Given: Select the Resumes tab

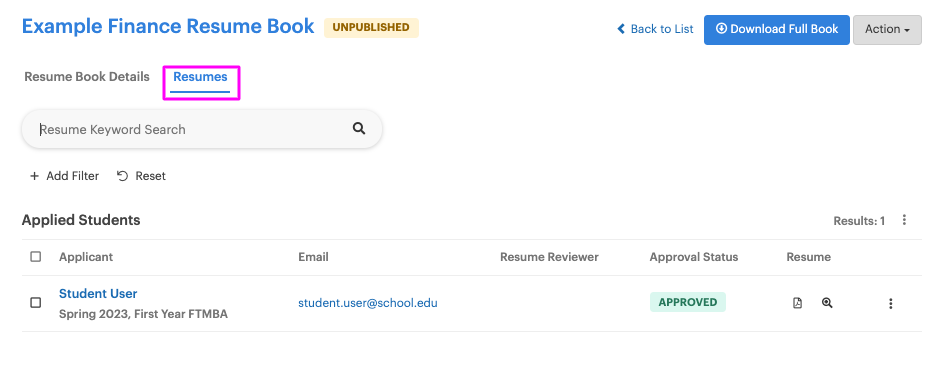Looking at the screenshot, I should 200,77.
